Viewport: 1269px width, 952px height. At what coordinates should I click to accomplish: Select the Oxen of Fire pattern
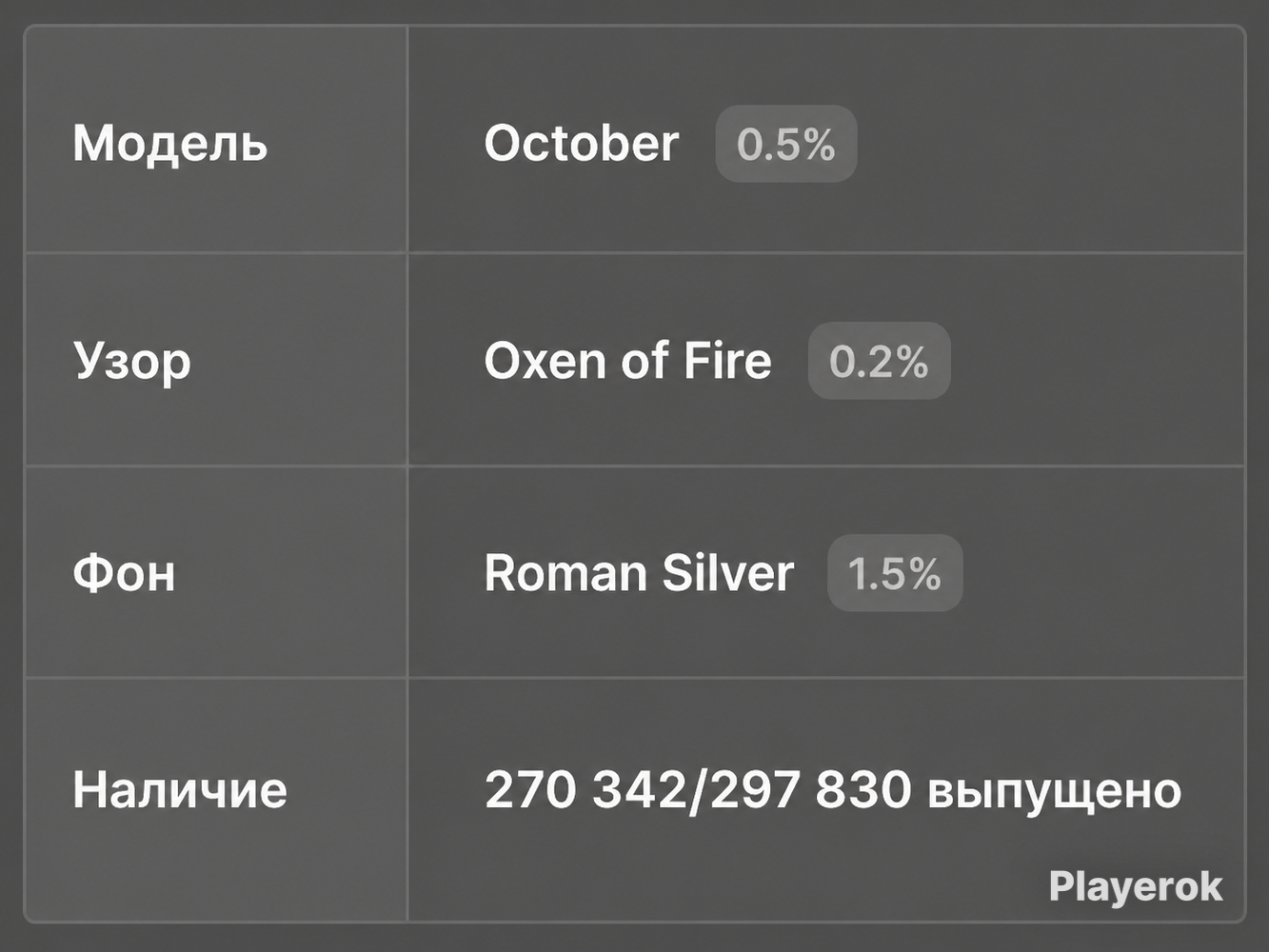tap(627, 361)
